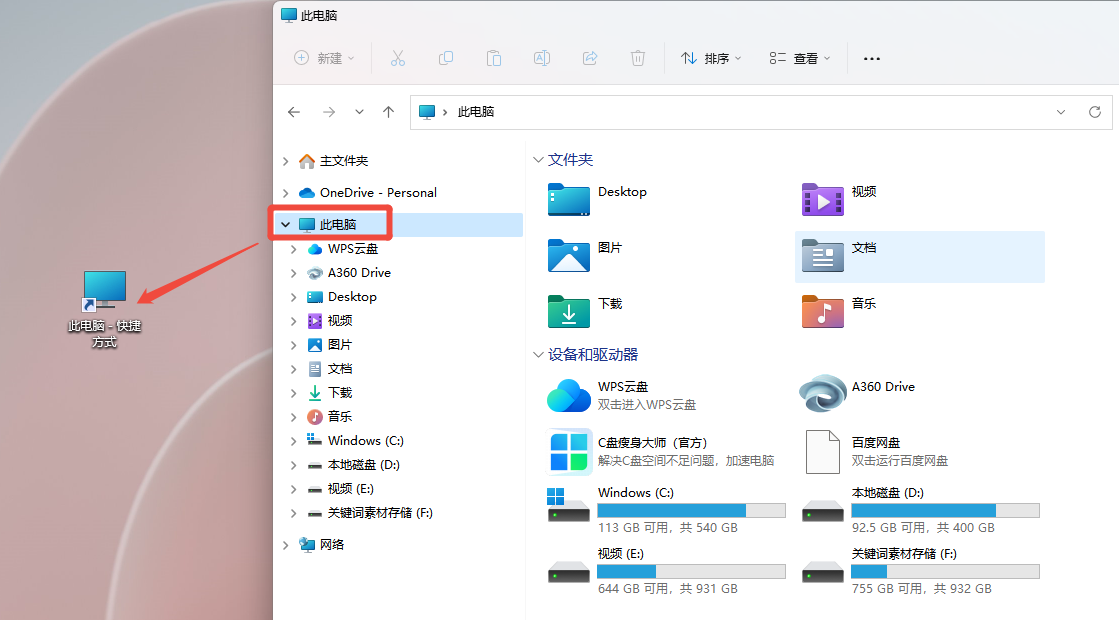
Task: Click the "113 GB 可用, 共 540 GB" text
Action: click(668, 528)
